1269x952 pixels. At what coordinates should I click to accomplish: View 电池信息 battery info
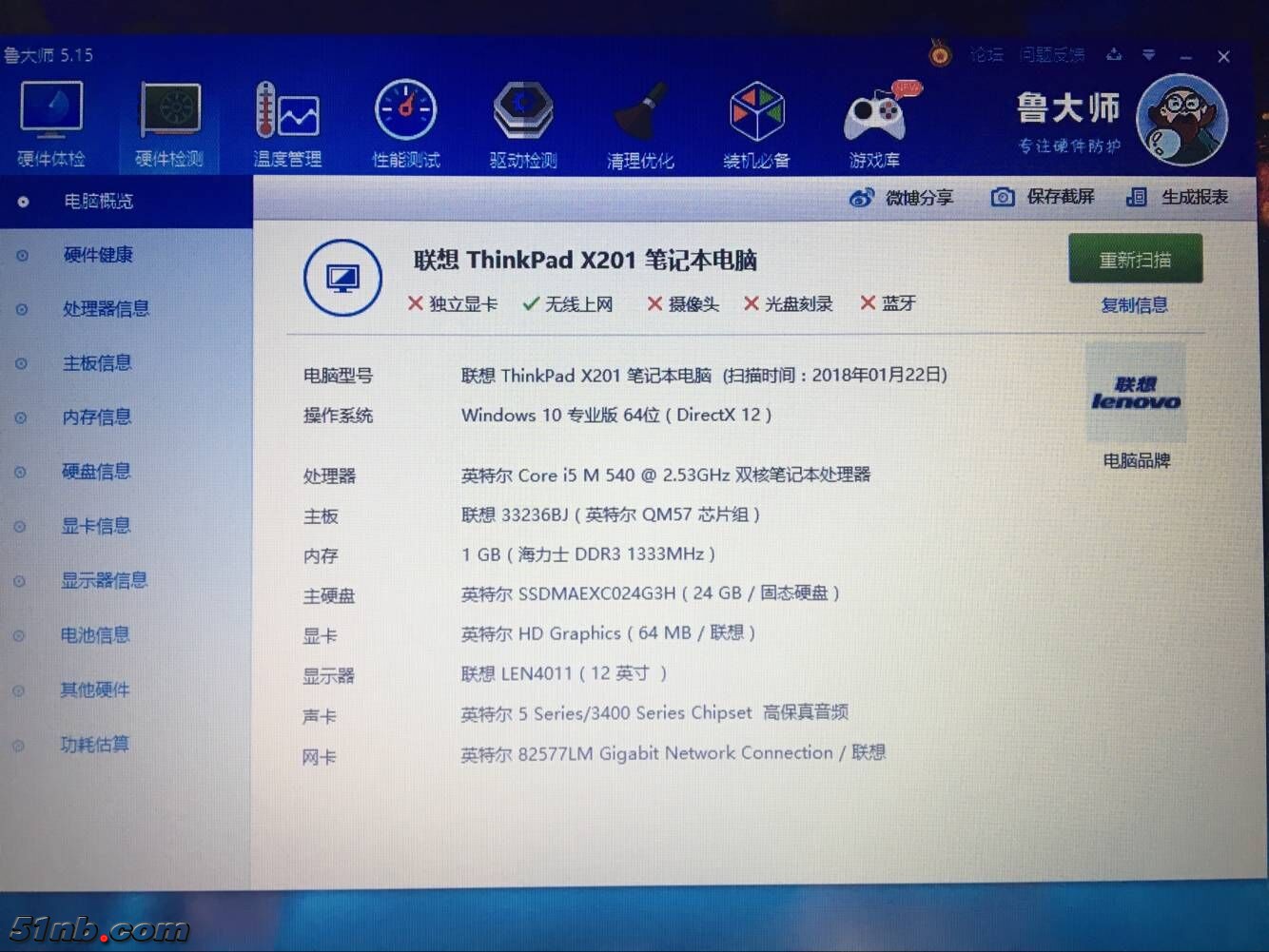[95, 635]
